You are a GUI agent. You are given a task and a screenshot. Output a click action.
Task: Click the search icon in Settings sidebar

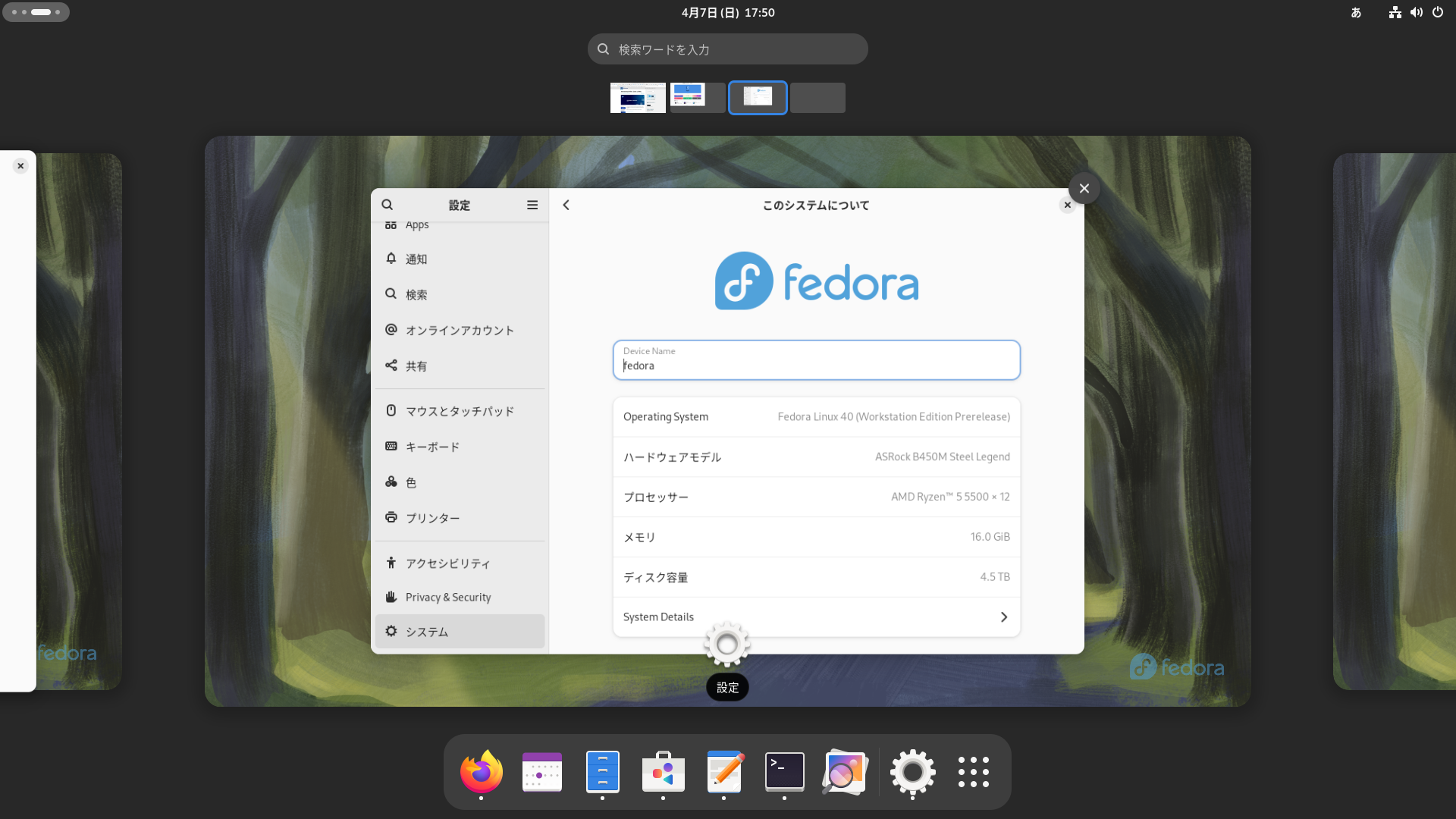[x=388, y=205]
